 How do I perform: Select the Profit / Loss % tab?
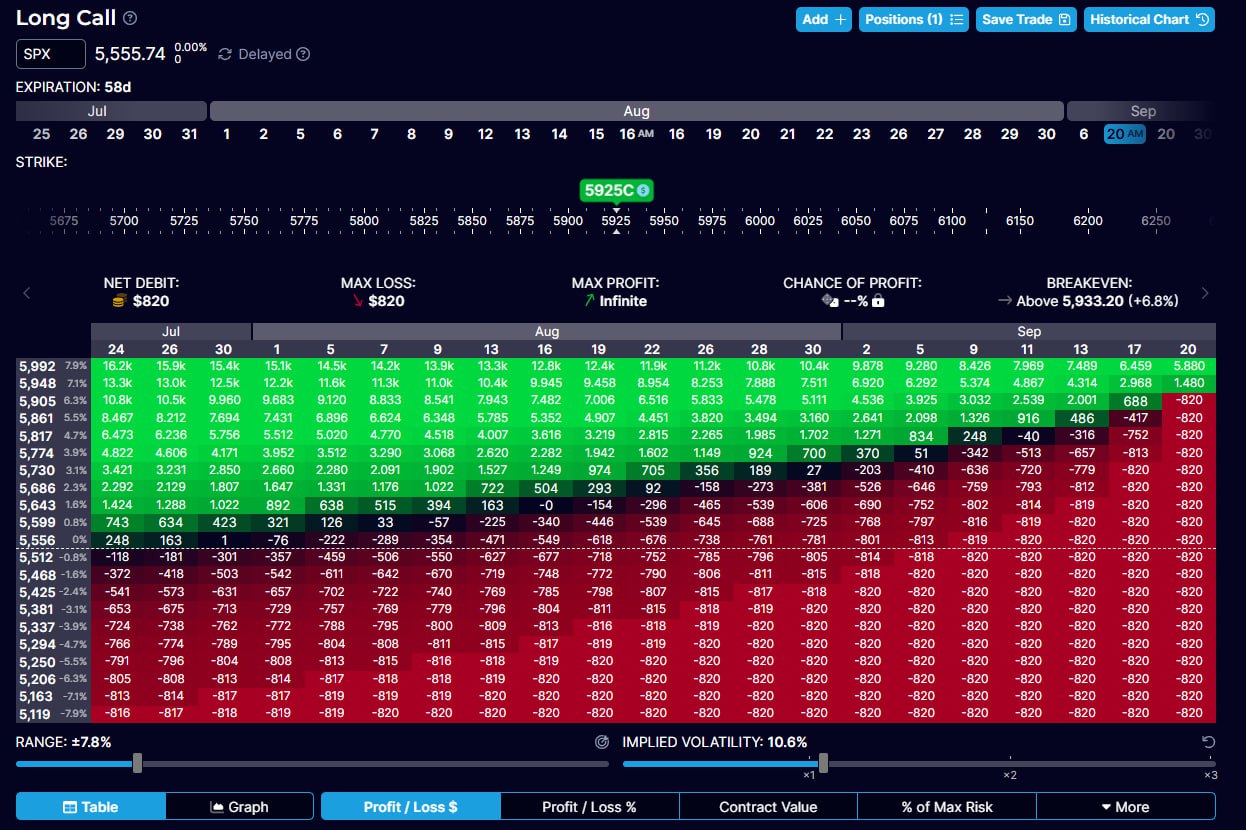(589, 806)
